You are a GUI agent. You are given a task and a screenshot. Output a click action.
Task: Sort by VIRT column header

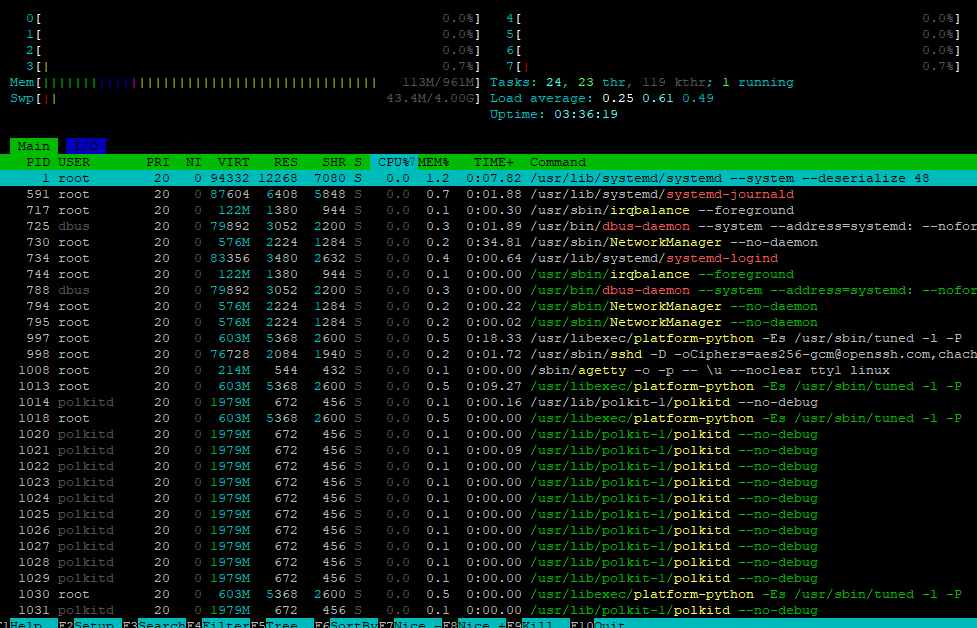[x=234, y=162]
